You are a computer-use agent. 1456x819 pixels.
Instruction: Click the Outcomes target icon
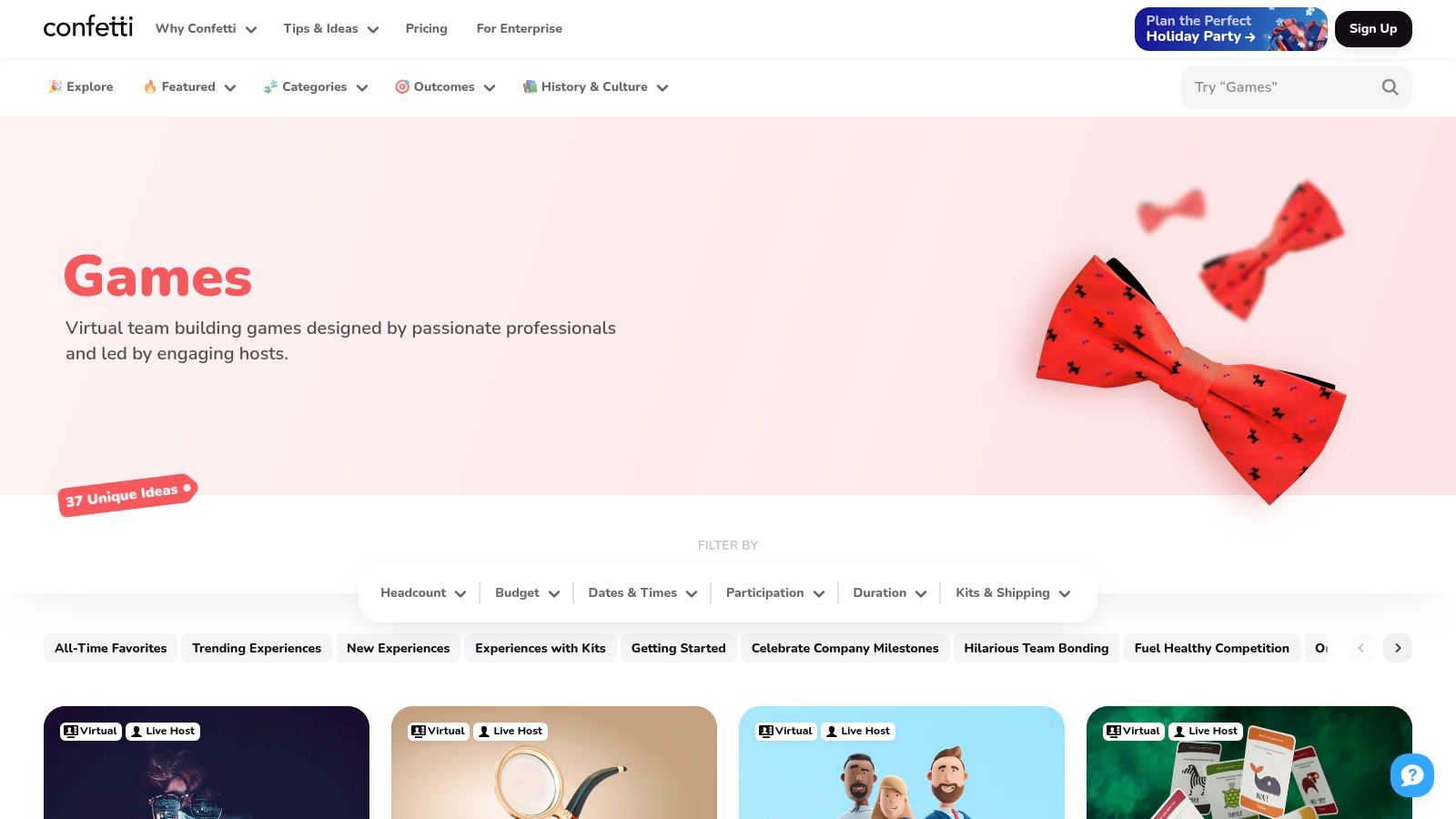402,86
